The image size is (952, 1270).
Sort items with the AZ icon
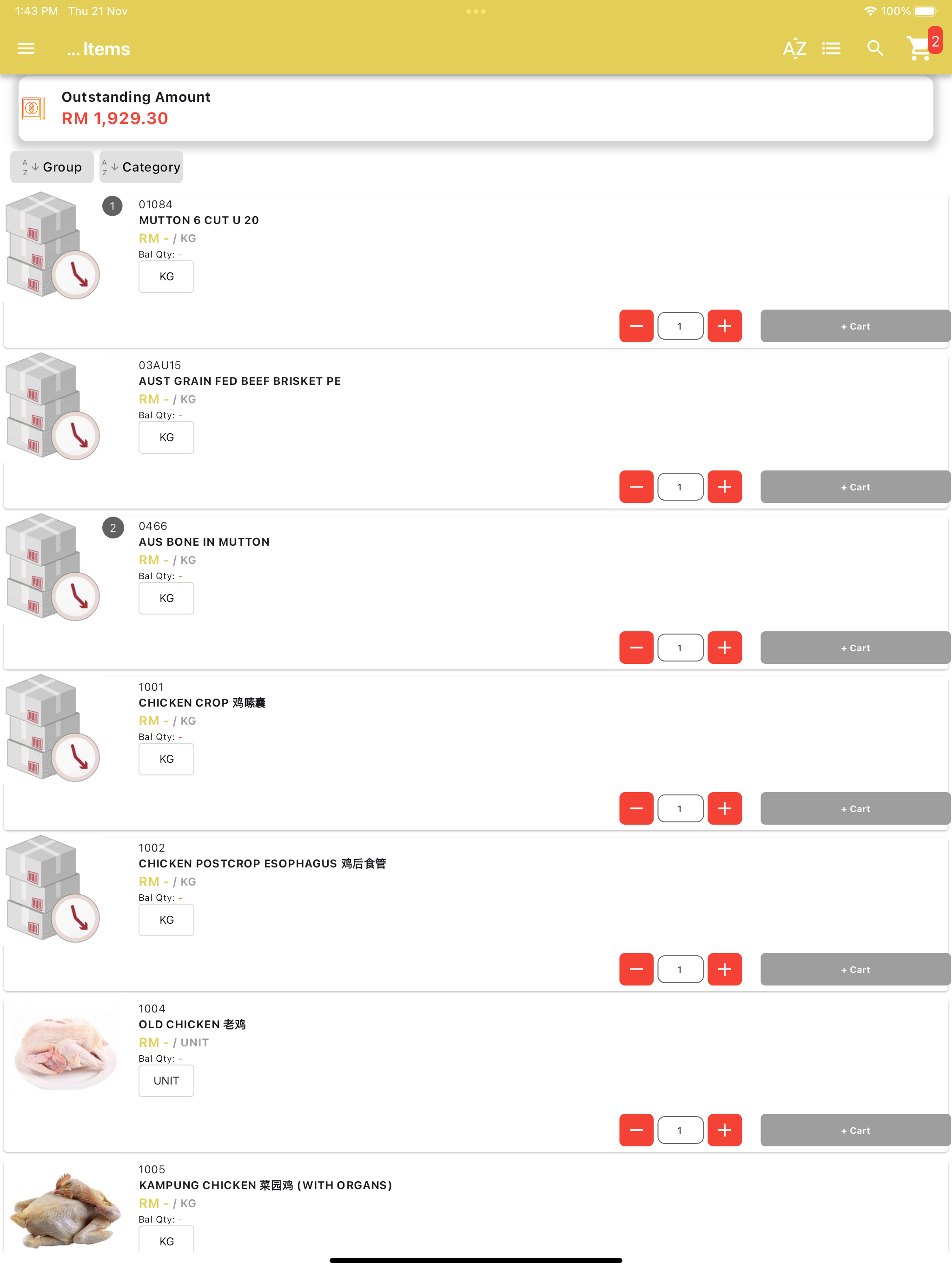[x=794, y=48]
